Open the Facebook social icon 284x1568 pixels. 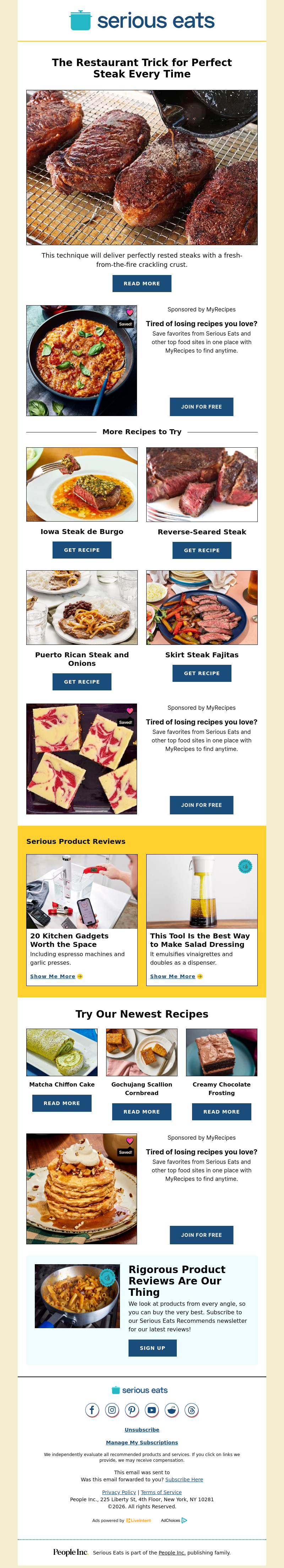point(92,1410)
